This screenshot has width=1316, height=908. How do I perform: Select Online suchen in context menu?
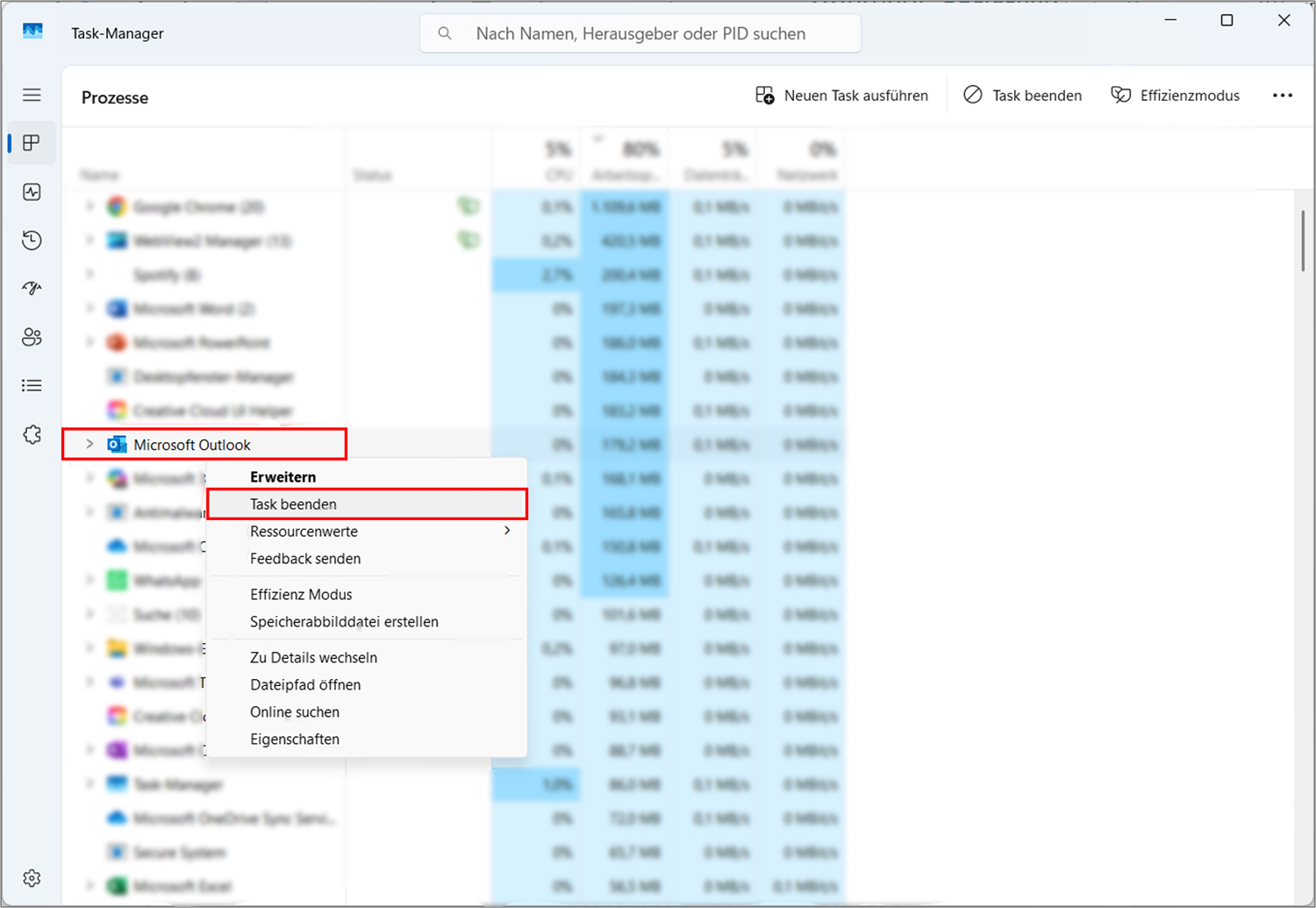[x=295, y=712]
